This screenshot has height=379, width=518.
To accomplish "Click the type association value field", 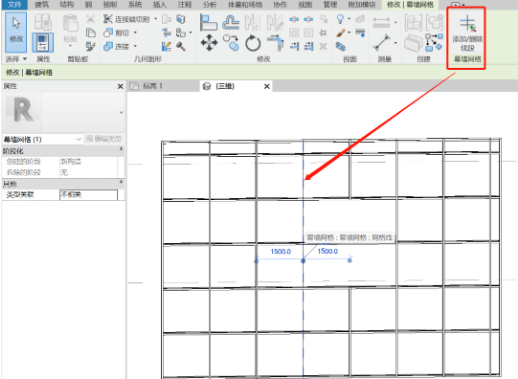I will click(x=88, y=195).
